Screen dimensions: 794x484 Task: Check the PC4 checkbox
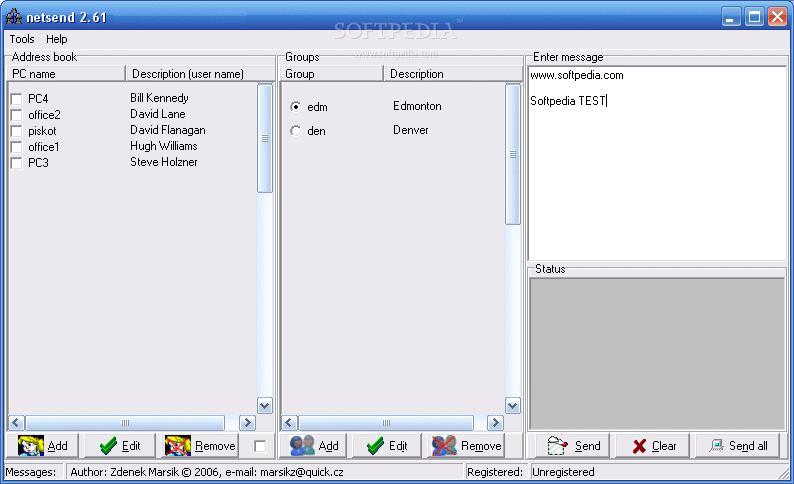coord(16,99)
